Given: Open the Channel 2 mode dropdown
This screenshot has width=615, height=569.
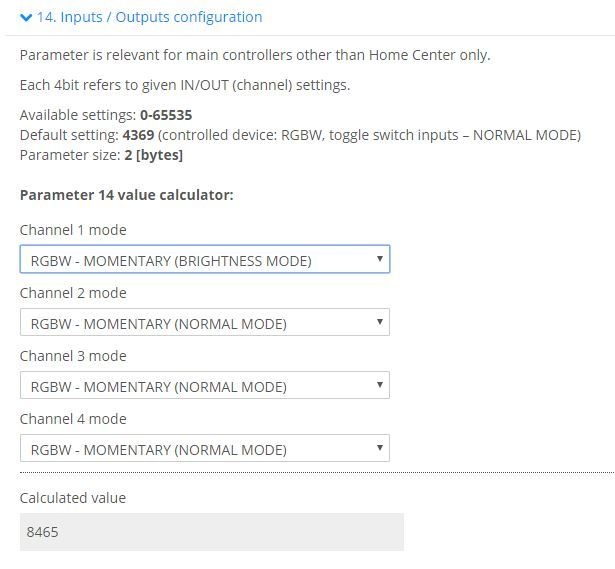Looking at the screenshot, I should pos(204,323).
